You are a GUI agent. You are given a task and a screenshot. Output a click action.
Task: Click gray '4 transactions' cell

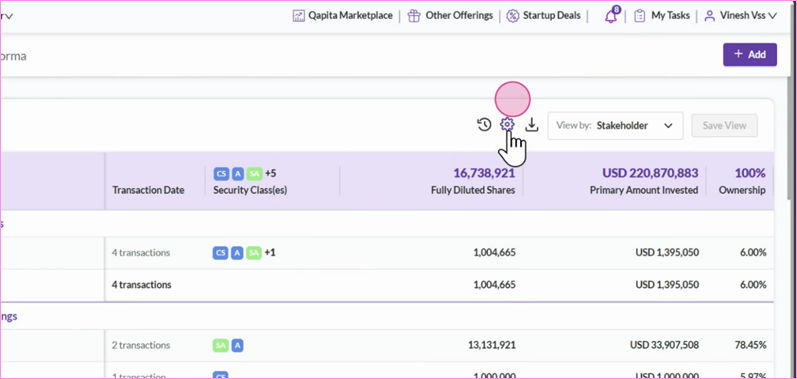pyautogui.click(x=141, y=252)
